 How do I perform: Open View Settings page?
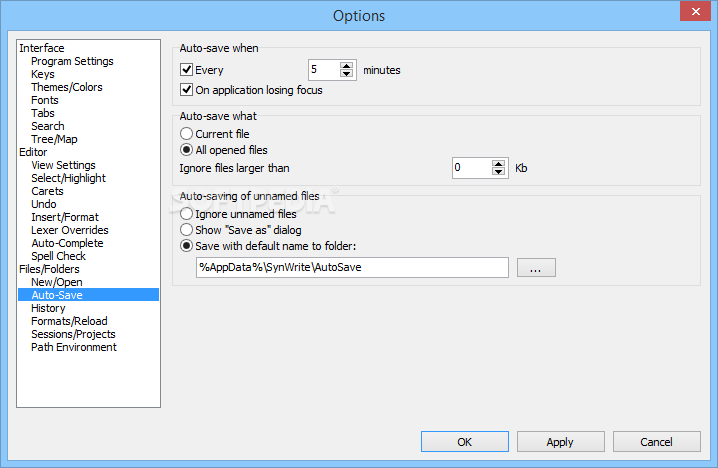[63, 165]
